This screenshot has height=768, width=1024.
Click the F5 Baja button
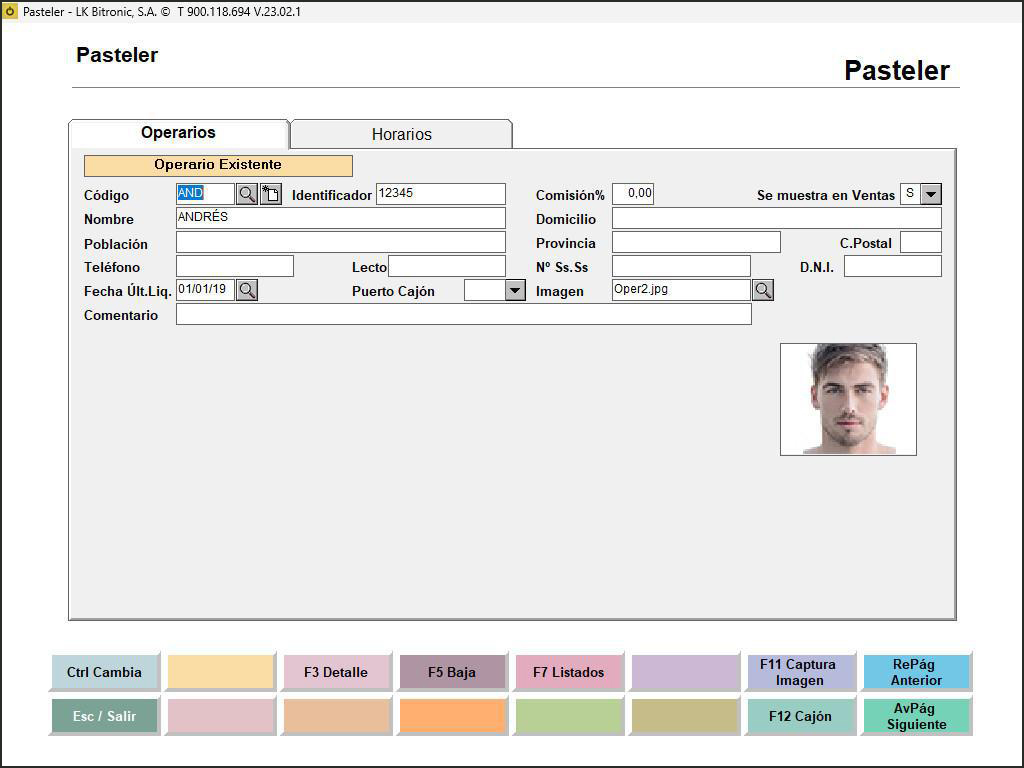point(452,672)
